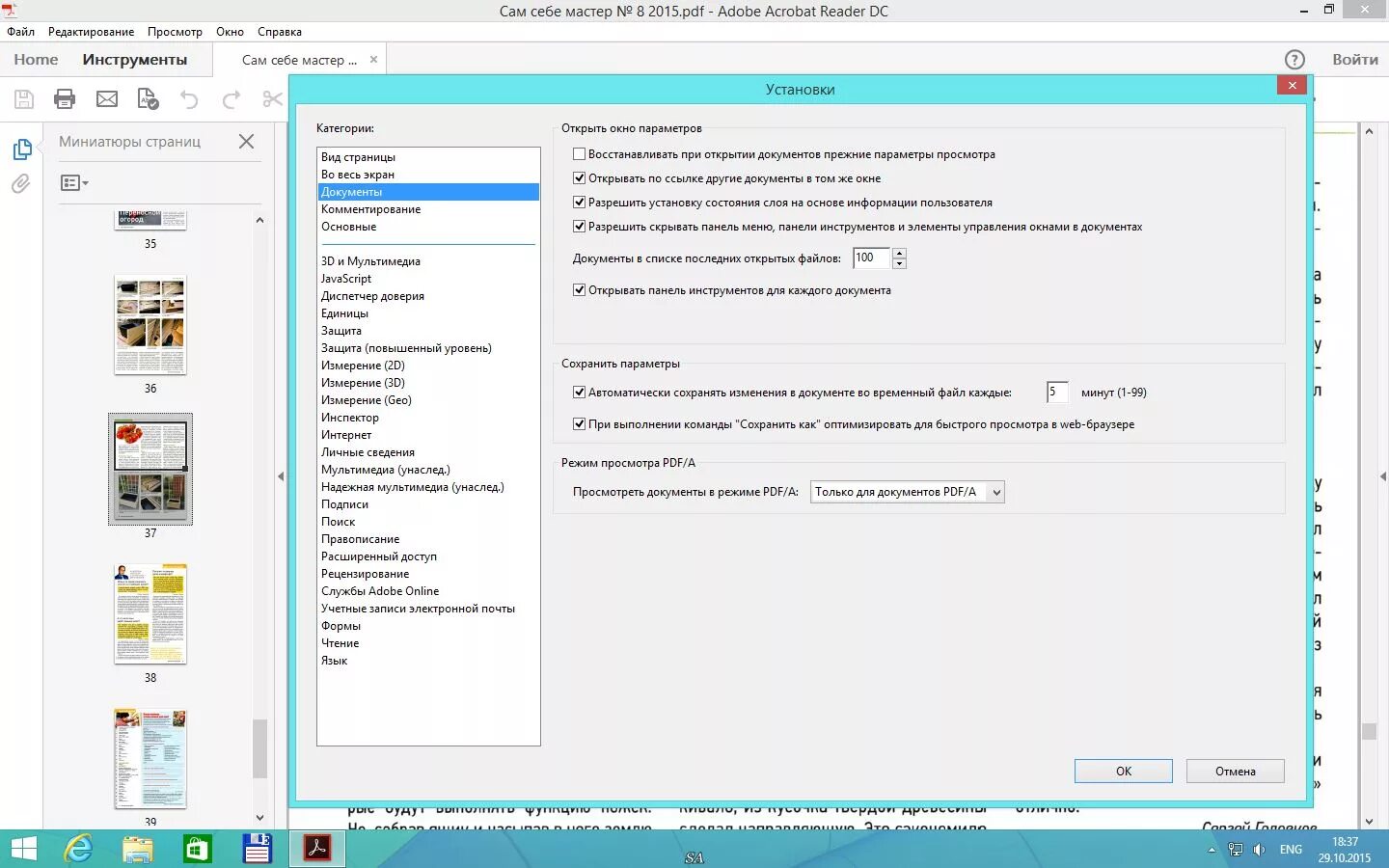Click thumbnails panel scroll up arrow
This screenshot has width=1389, height=868.
coord(259,220)
